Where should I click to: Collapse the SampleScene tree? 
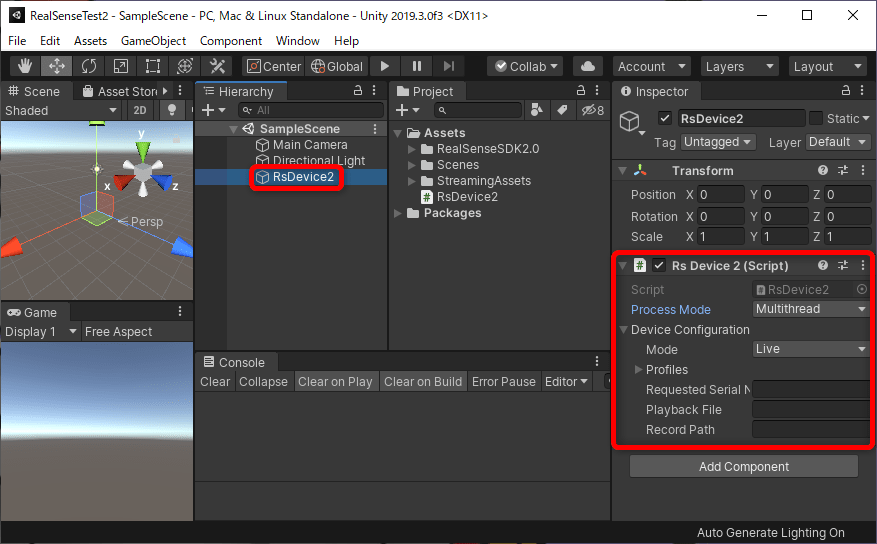(233, 129)
